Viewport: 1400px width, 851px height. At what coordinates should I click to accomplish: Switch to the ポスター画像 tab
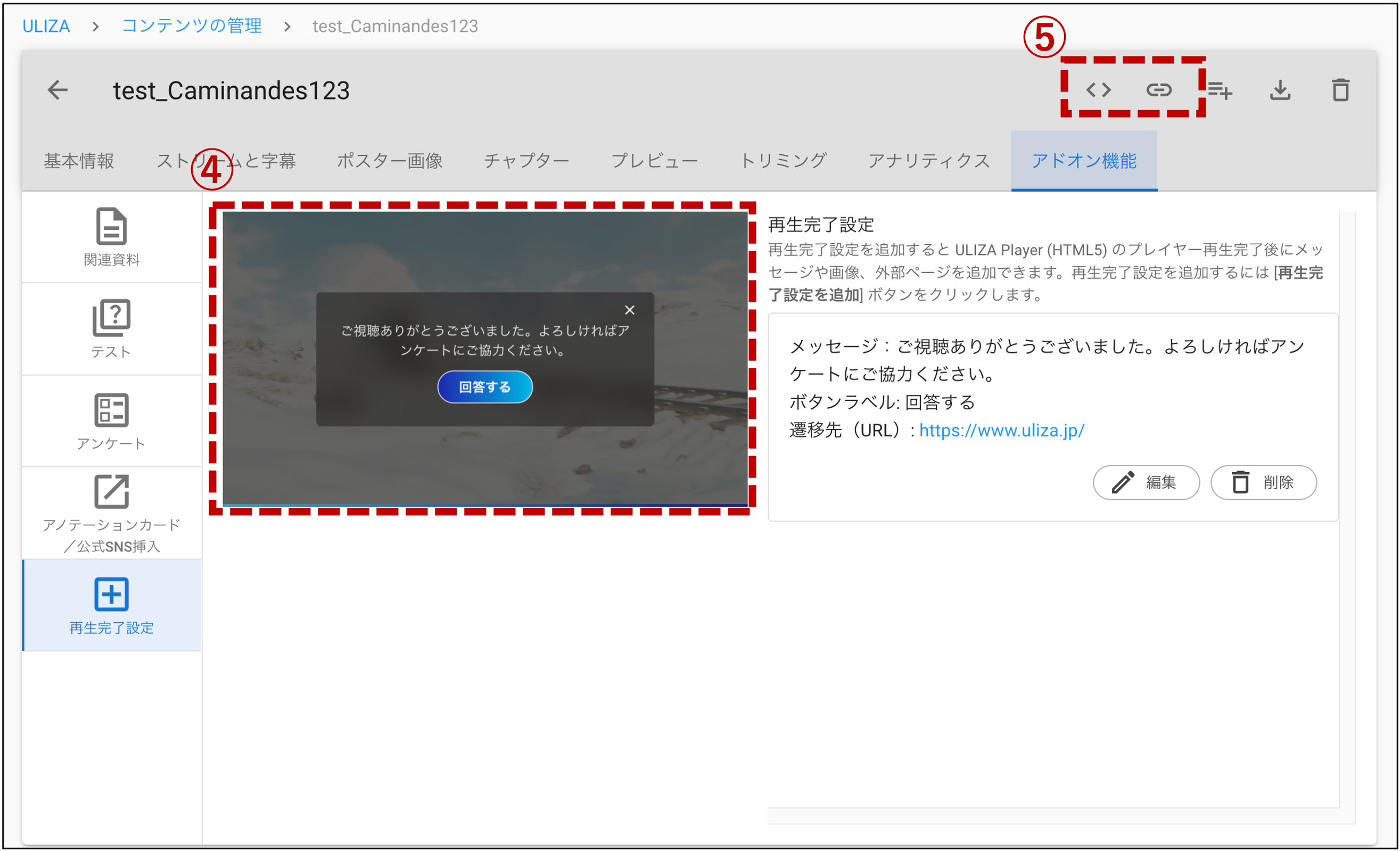click(390, 161)
